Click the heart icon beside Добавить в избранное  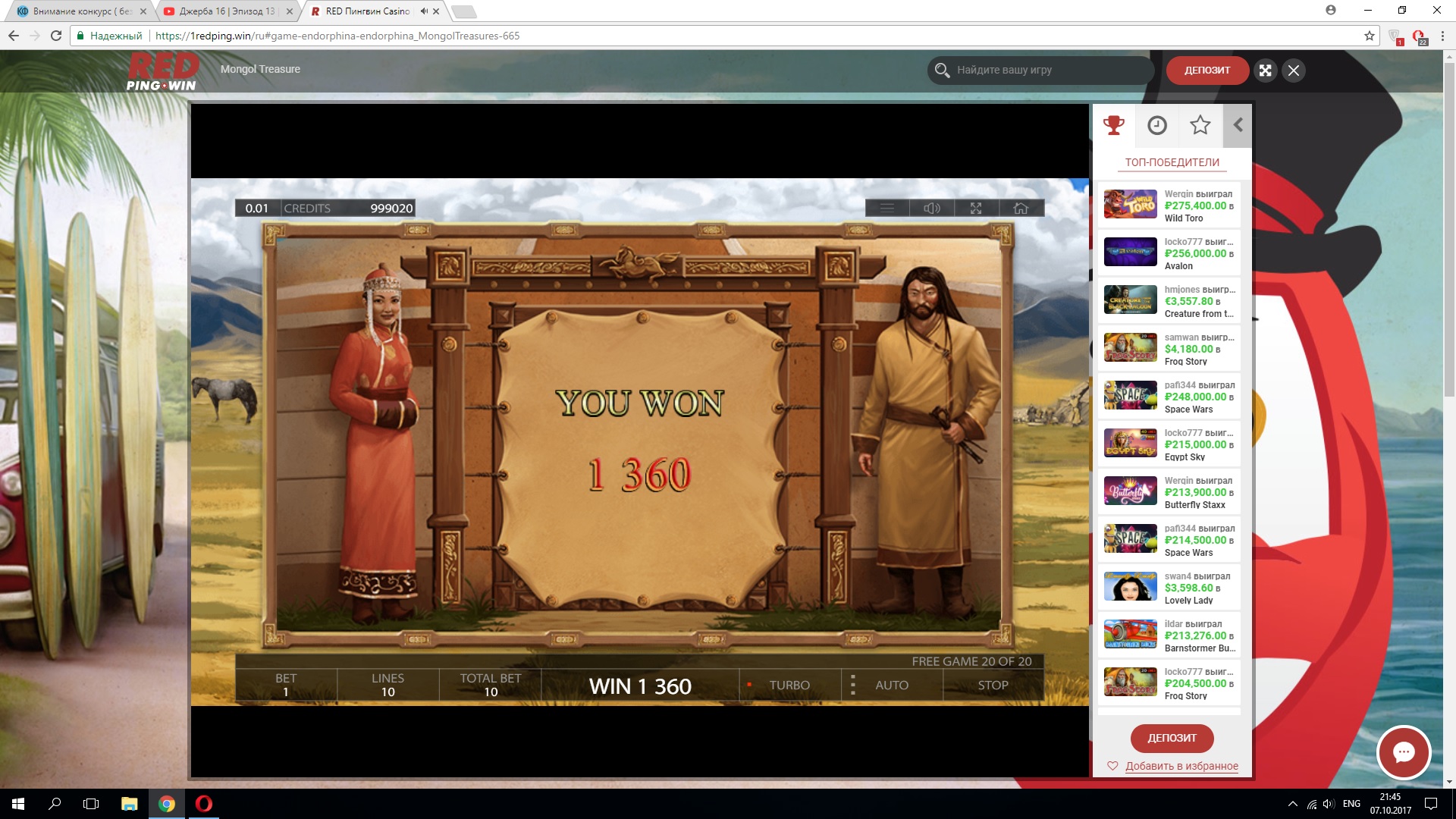coord(1112,766)
